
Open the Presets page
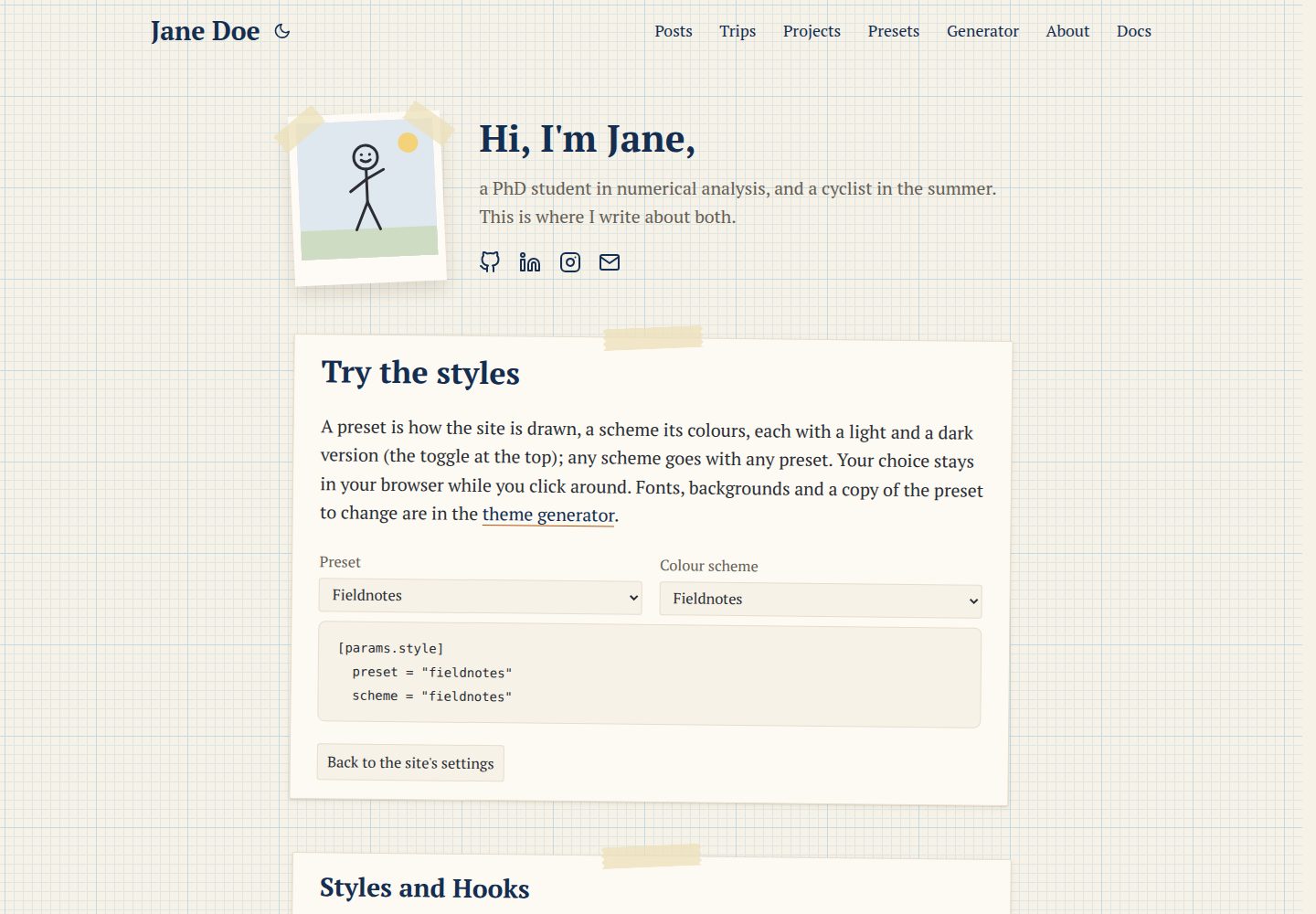894,31
